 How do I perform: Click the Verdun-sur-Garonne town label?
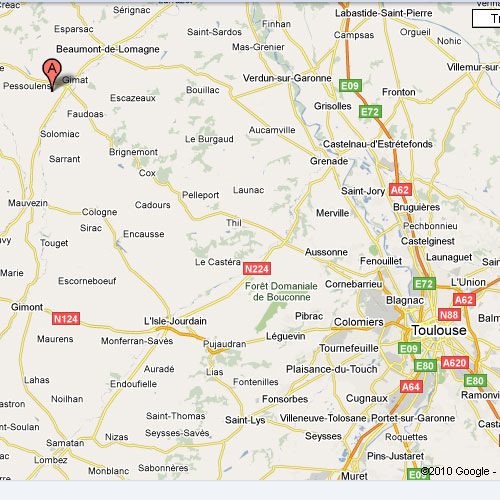(x=287, y=78)
